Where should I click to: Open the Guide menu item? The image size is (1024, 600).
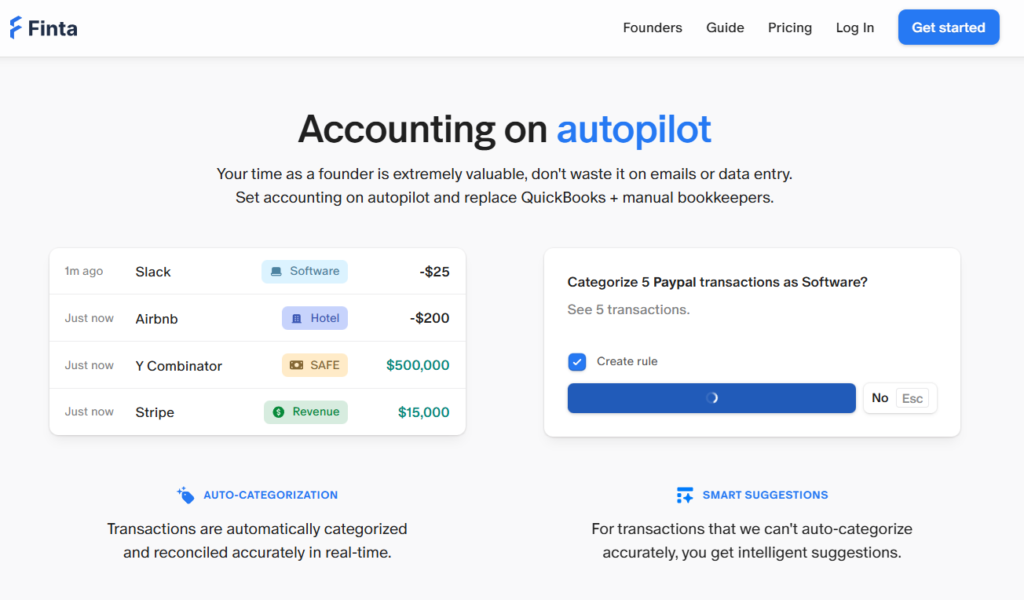click(x=725, y=28)
